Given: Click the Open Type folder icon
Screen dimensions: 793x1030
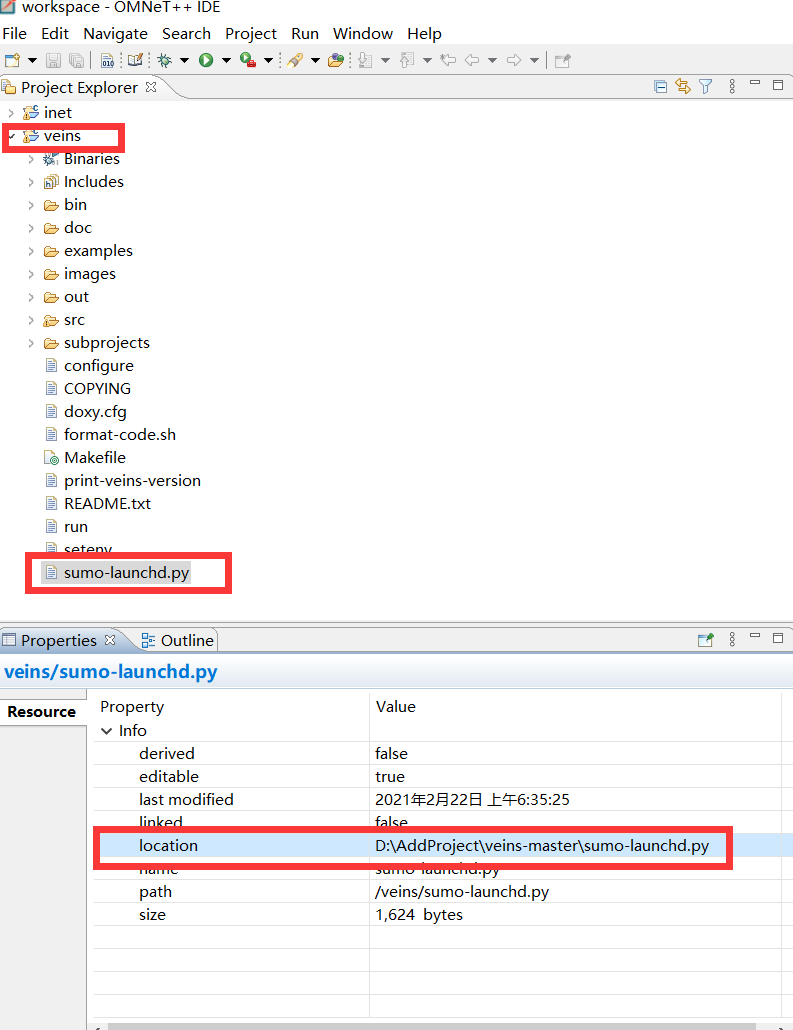Looking at the screenshot, I should click(x=336, y=60).
